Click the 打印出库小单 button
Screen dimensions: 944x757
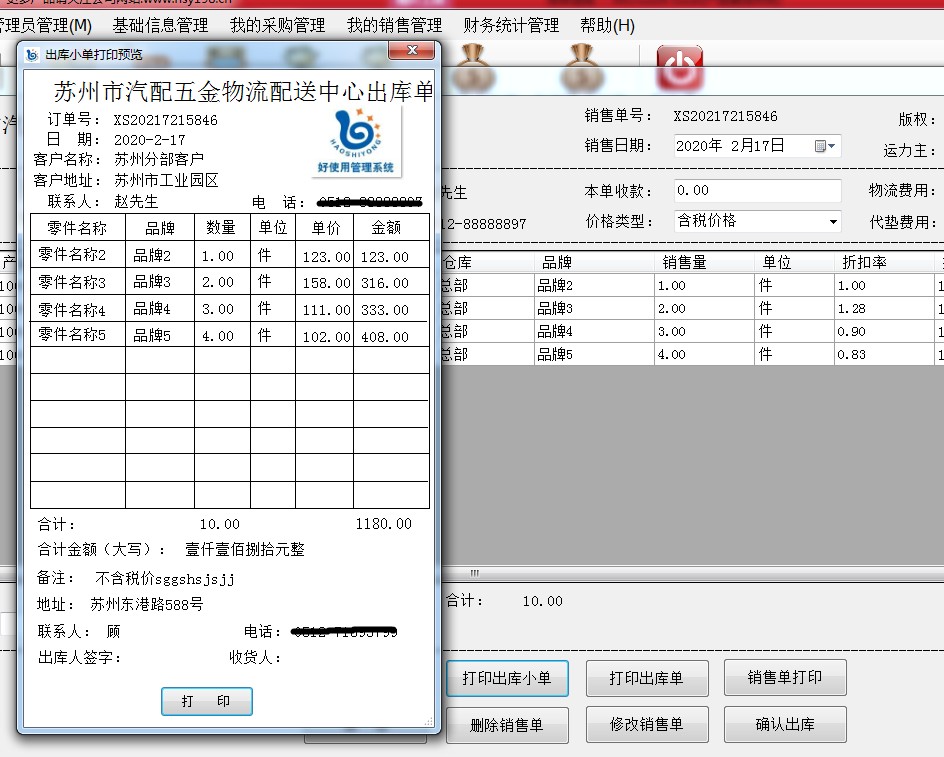pyautogui.click(x=507, y=678)
